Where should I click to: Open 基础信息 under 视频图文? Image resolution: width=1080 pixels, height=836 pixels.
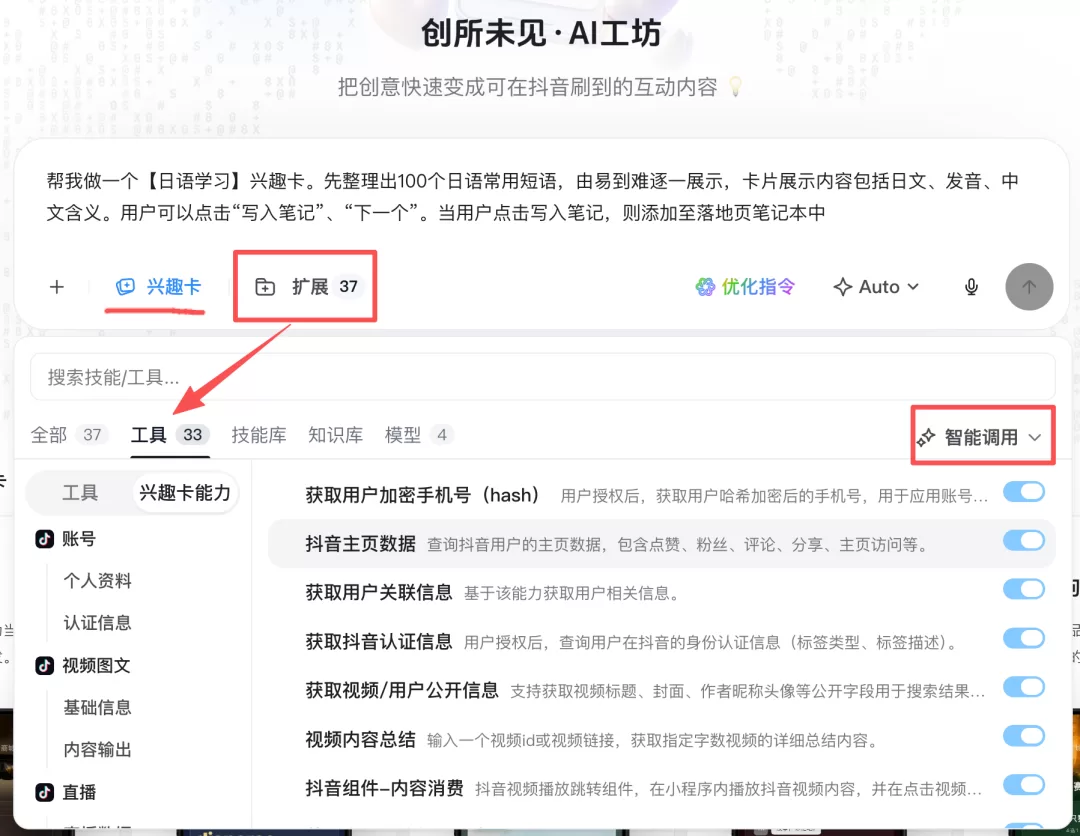(x=97, y=707)
